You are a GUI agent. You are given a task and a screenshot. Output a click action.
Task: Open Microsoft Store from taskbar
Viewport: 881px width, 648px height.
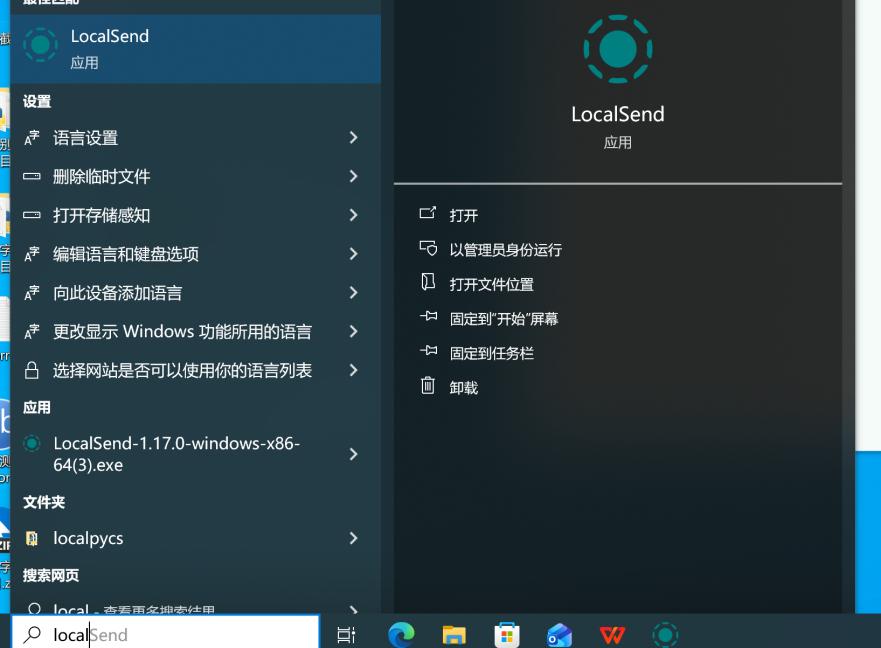(x=507, y=635)
